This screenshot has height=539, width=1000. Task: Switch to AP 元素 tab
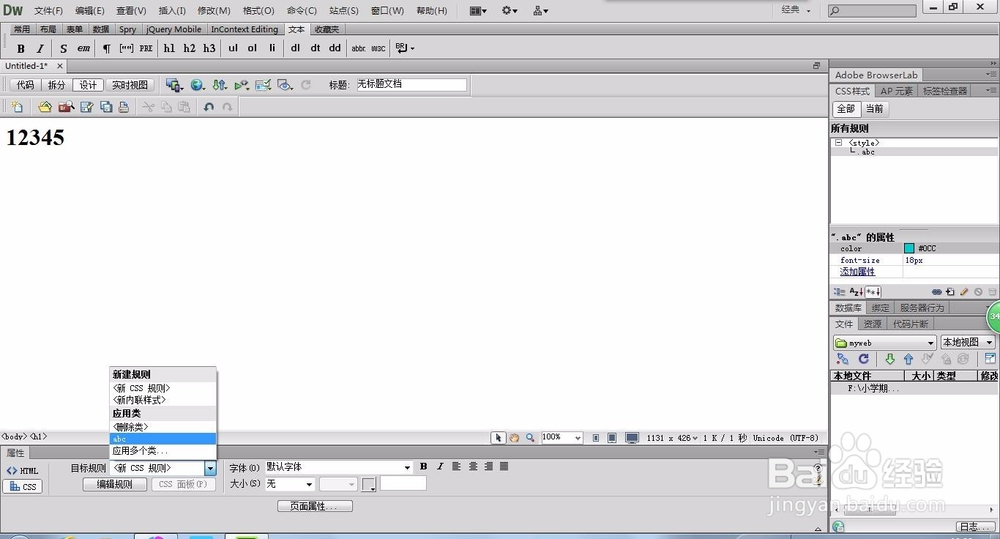click(896, 91)
